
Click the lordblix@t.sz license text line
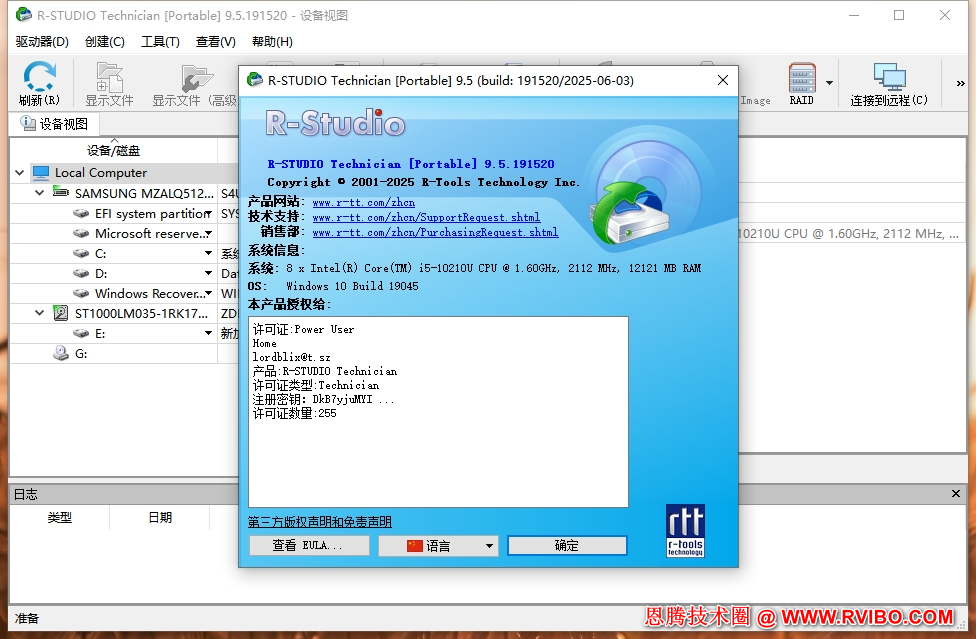(x=291, y=357)
